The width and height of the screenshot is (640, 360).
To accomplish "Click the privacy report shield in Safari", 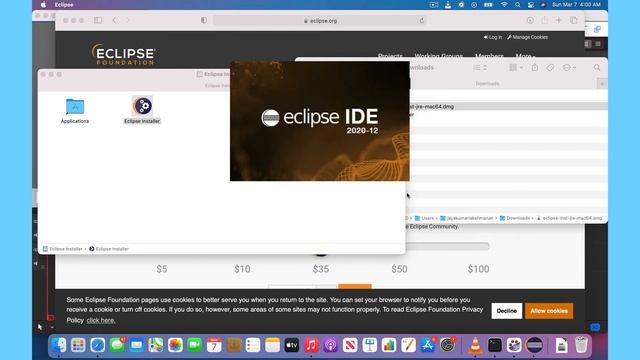I will (x=204, y=20).
